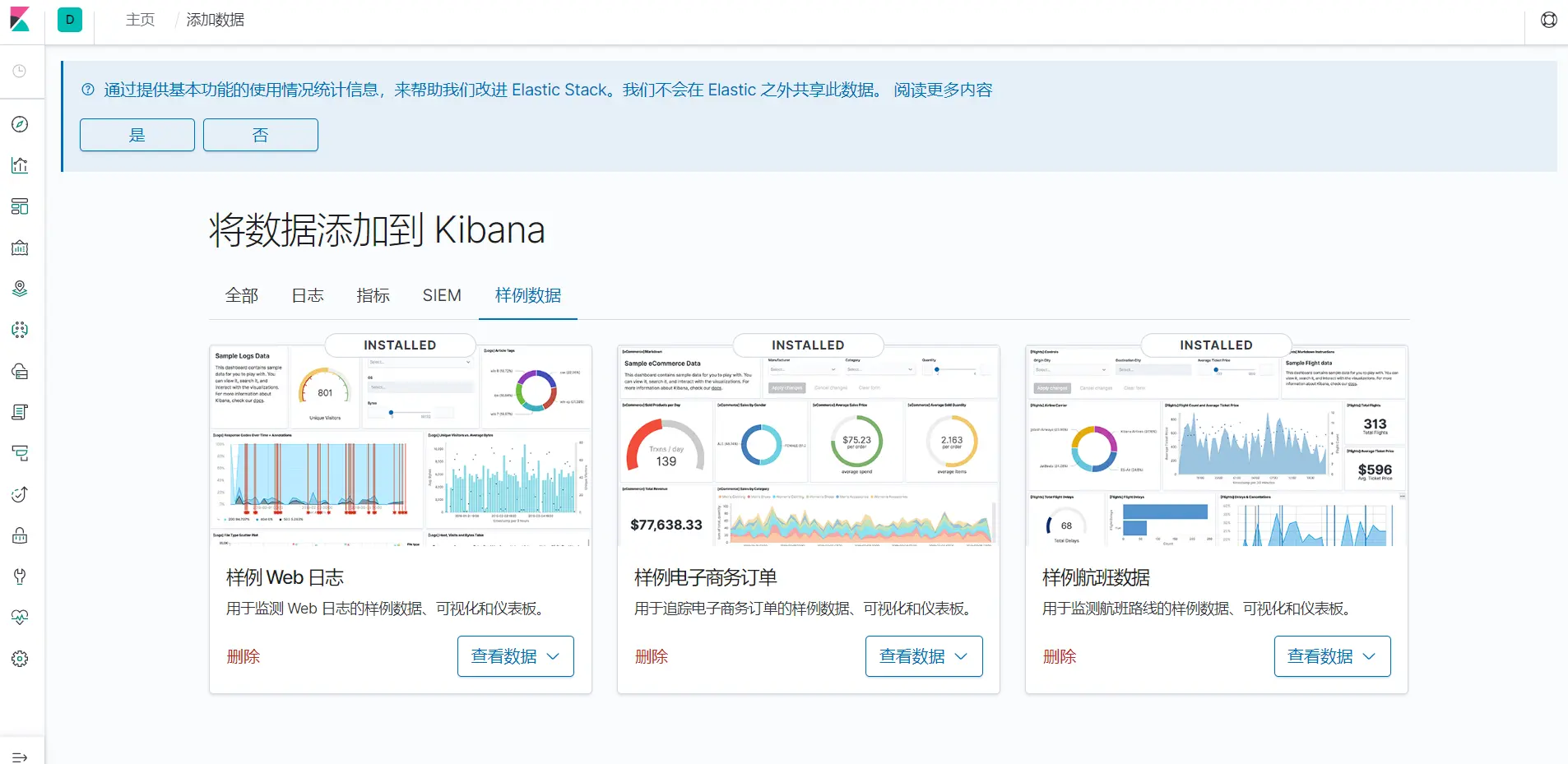This screenshot has width=1568, height=764.
Task: Click the INSTALLED badge on 电子商务订单 card
Action: [x=808, y=345]
